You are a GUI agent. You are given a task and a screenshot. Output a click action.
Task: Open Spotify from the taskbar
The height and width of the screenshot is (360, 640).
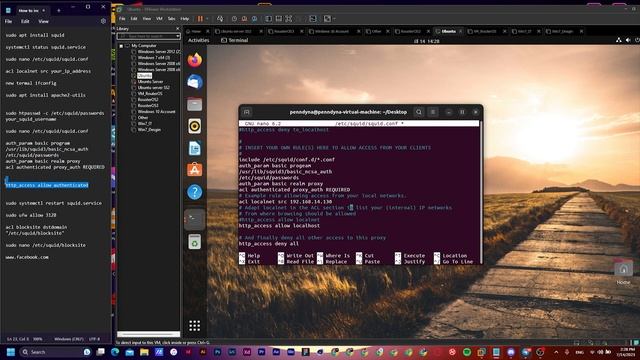coord(467,352)
